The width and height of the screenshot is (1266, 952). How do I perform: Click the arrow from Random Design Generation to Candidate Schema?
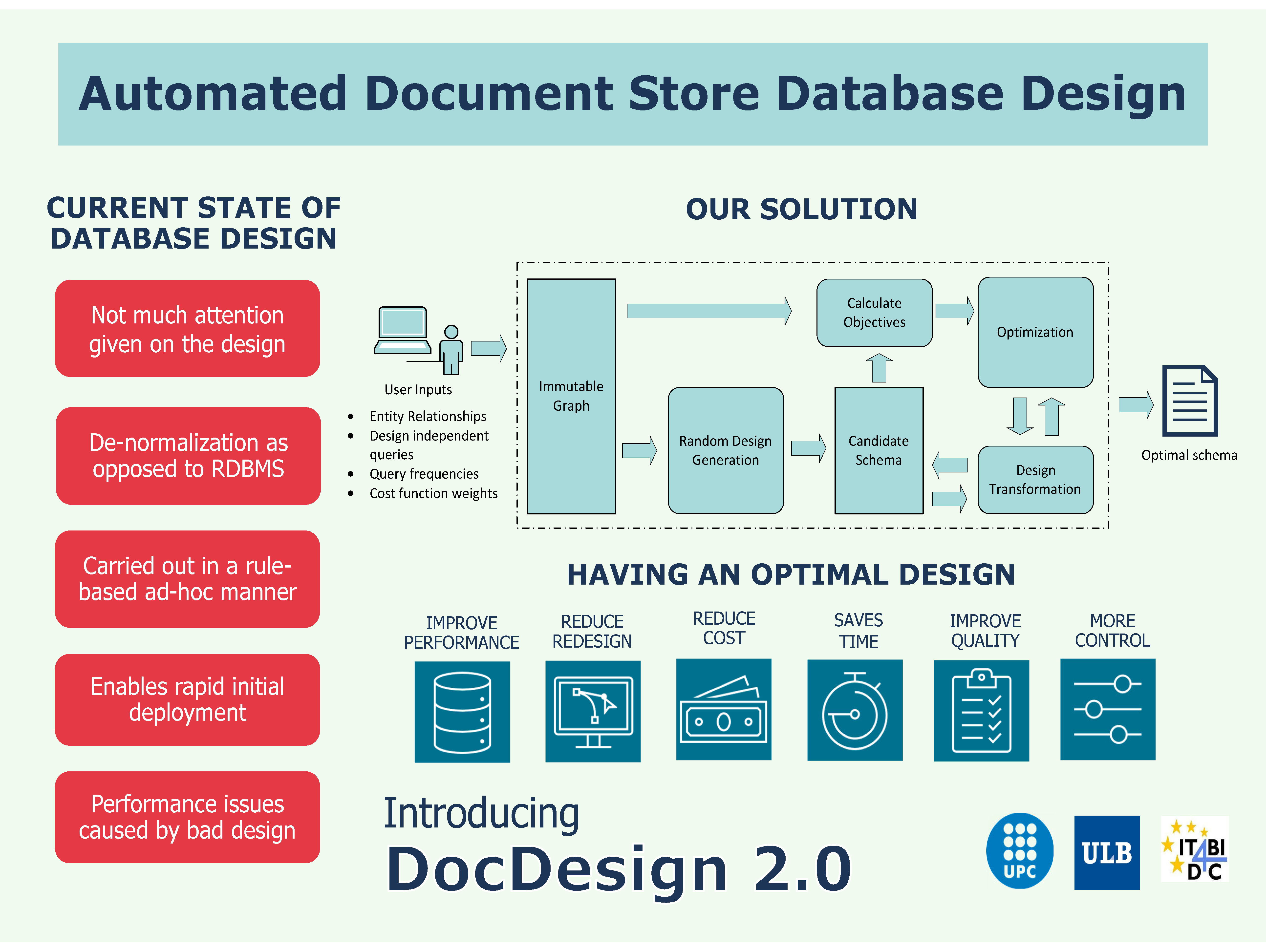pyautogui.click(x=809, y=448)
